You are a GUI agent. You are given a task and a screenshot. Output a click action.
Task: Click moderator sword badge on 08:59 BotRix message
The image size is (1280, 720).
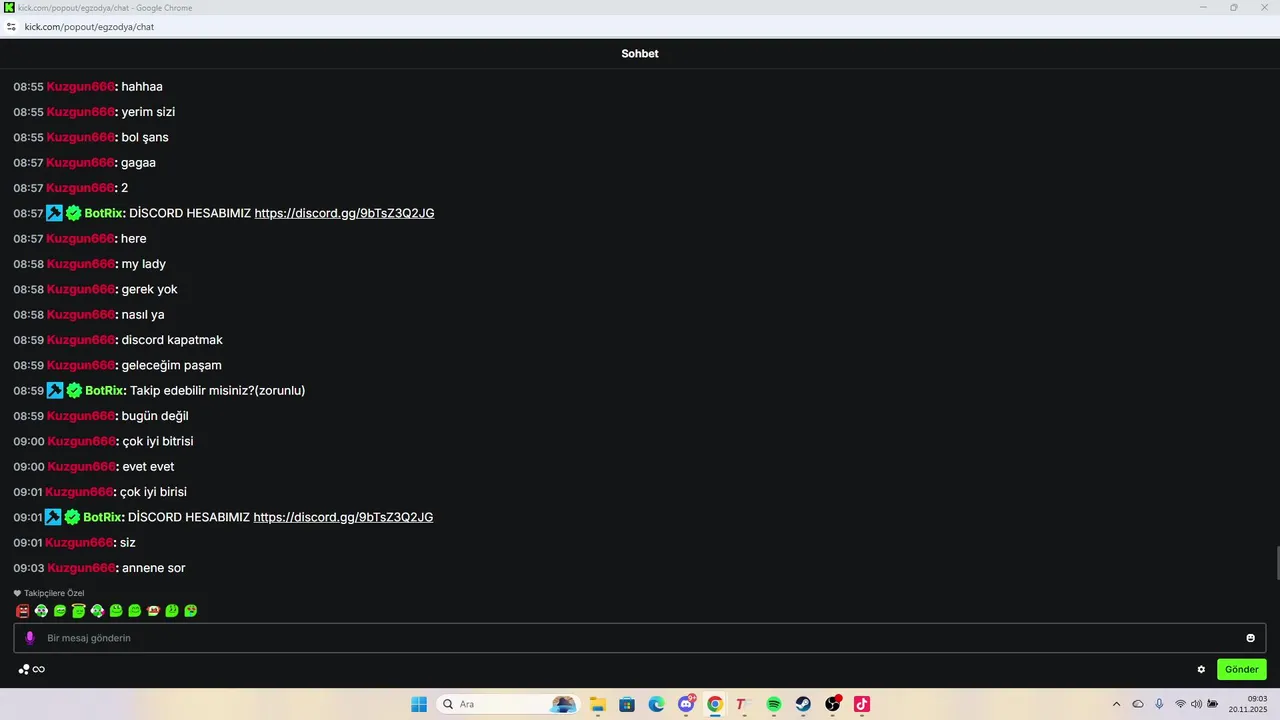[55, 390]
